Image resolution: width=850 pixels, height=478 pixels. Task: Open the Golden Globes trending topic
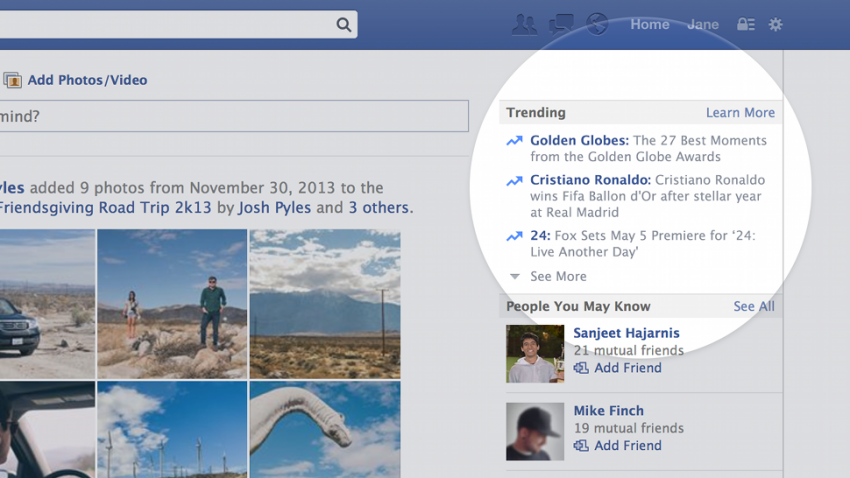579,141
